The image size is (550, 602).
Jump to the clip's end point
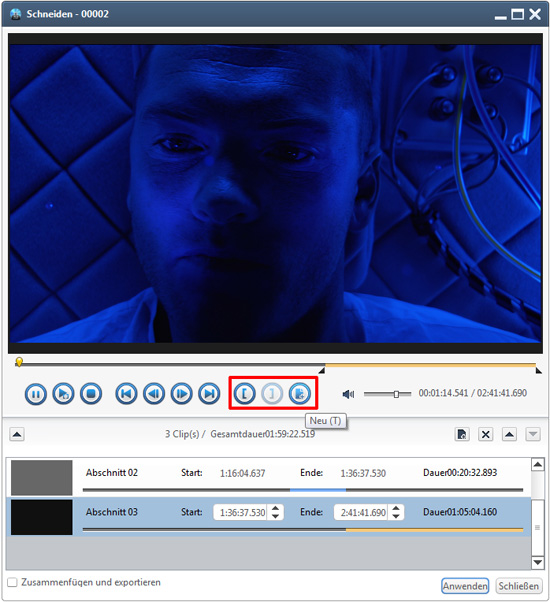[209, 394]
